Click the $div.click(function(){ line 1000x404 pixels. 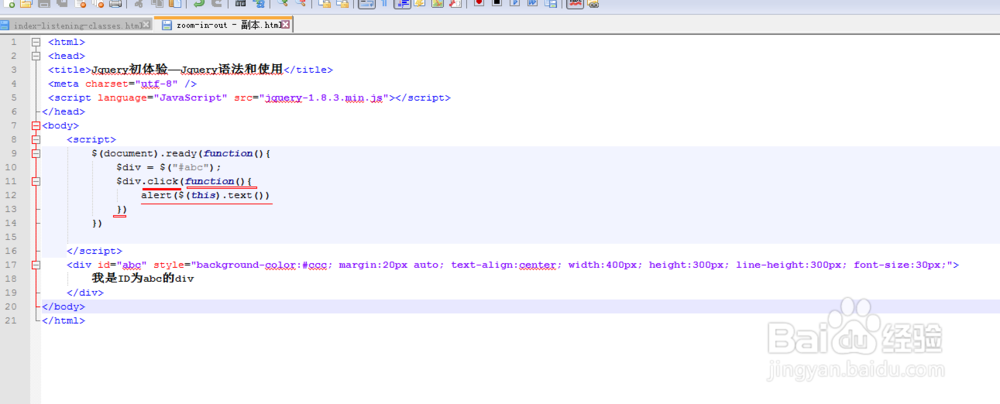184,181
